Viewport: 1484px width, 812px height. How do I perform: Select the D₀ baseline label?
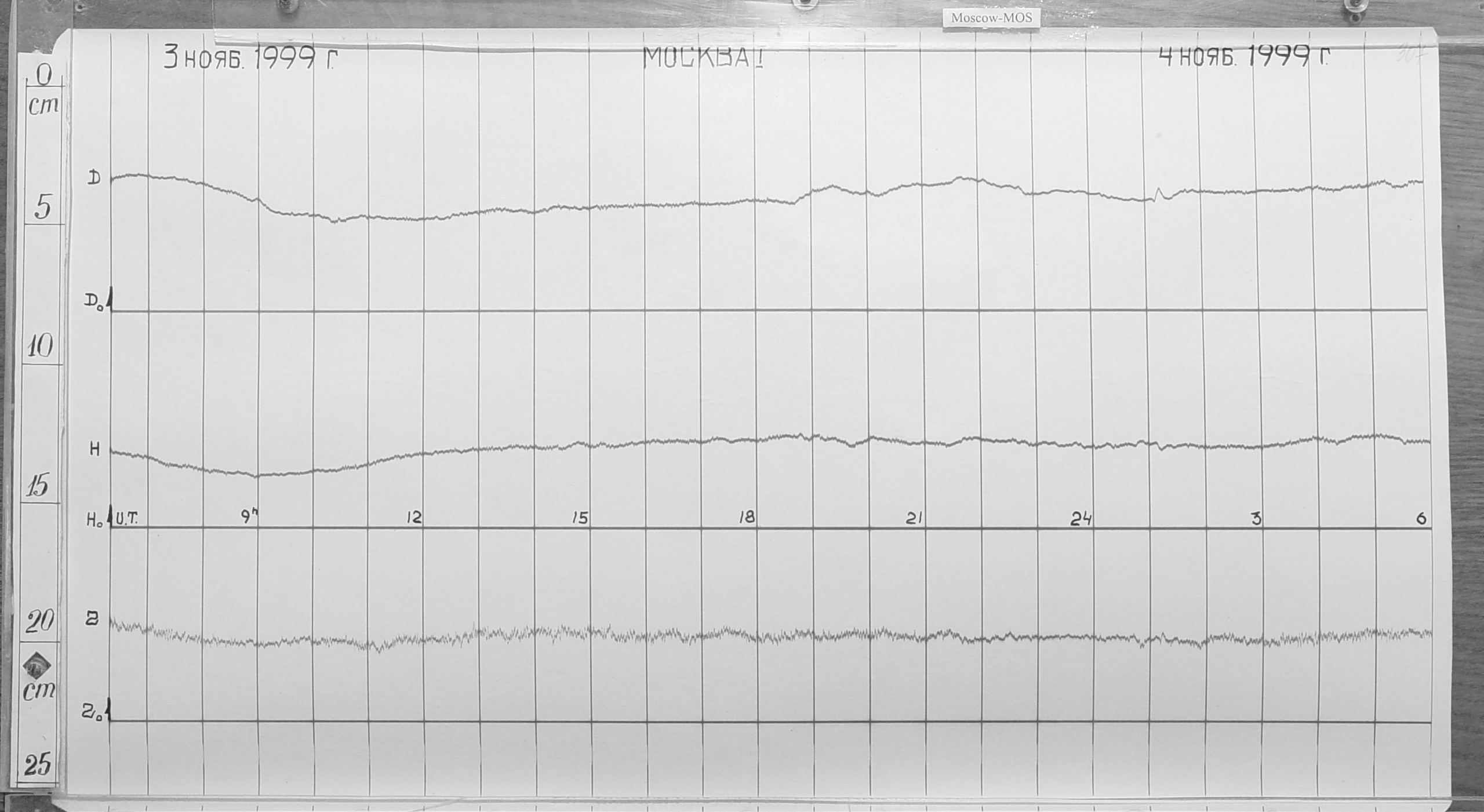click(94, 302)
